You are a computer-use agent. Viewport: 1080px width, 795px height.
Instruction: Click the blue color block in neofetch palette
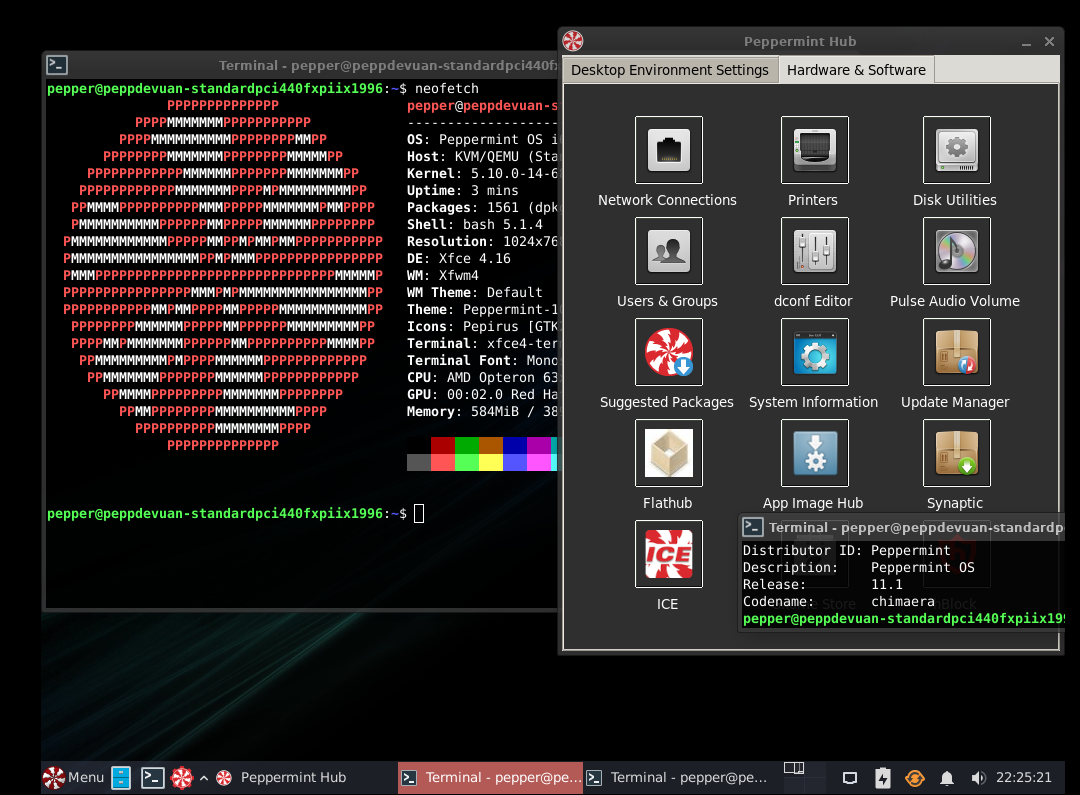[515, 445]
